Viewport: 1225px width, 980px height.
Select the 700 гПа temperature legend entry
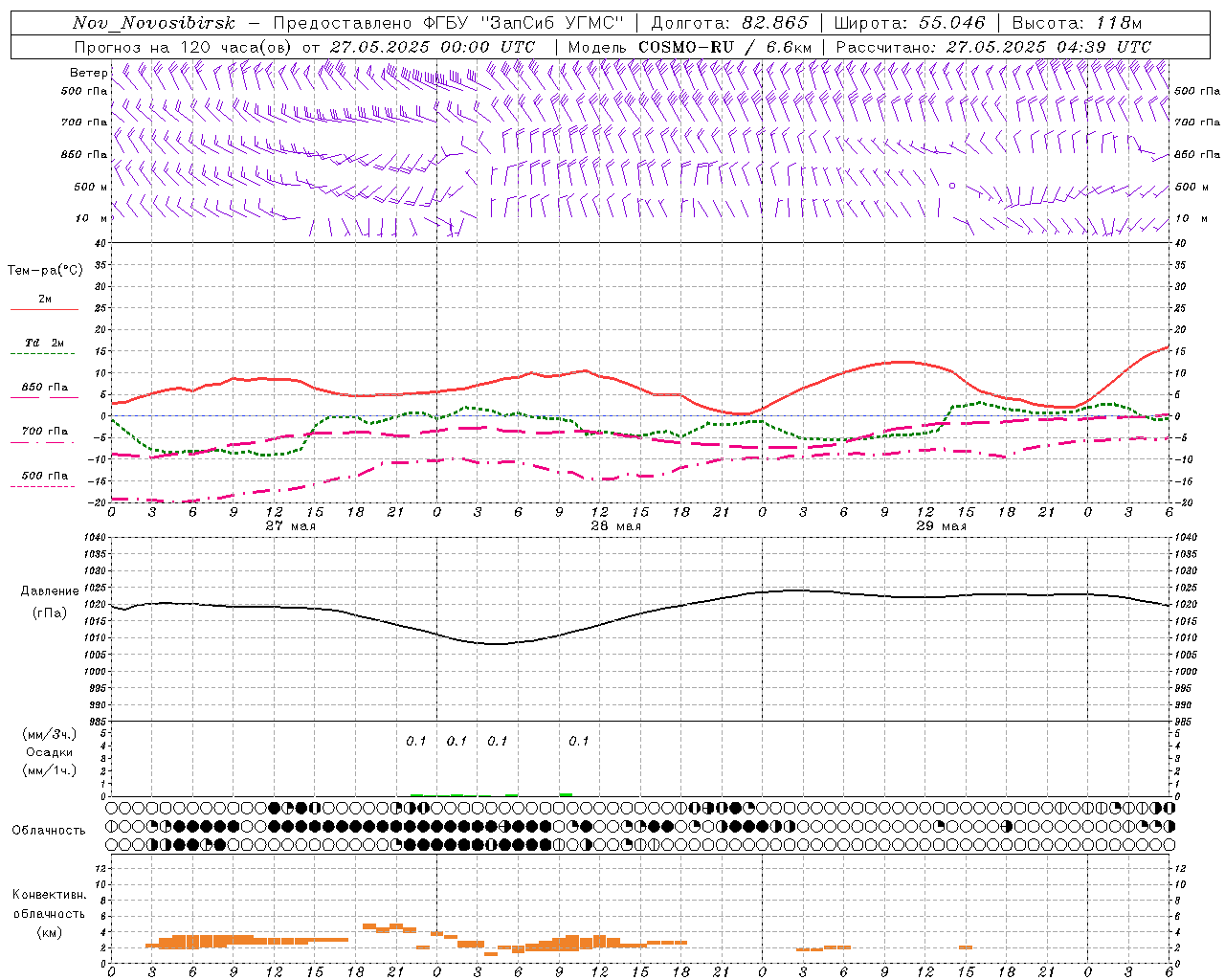[x=45, y=432]
